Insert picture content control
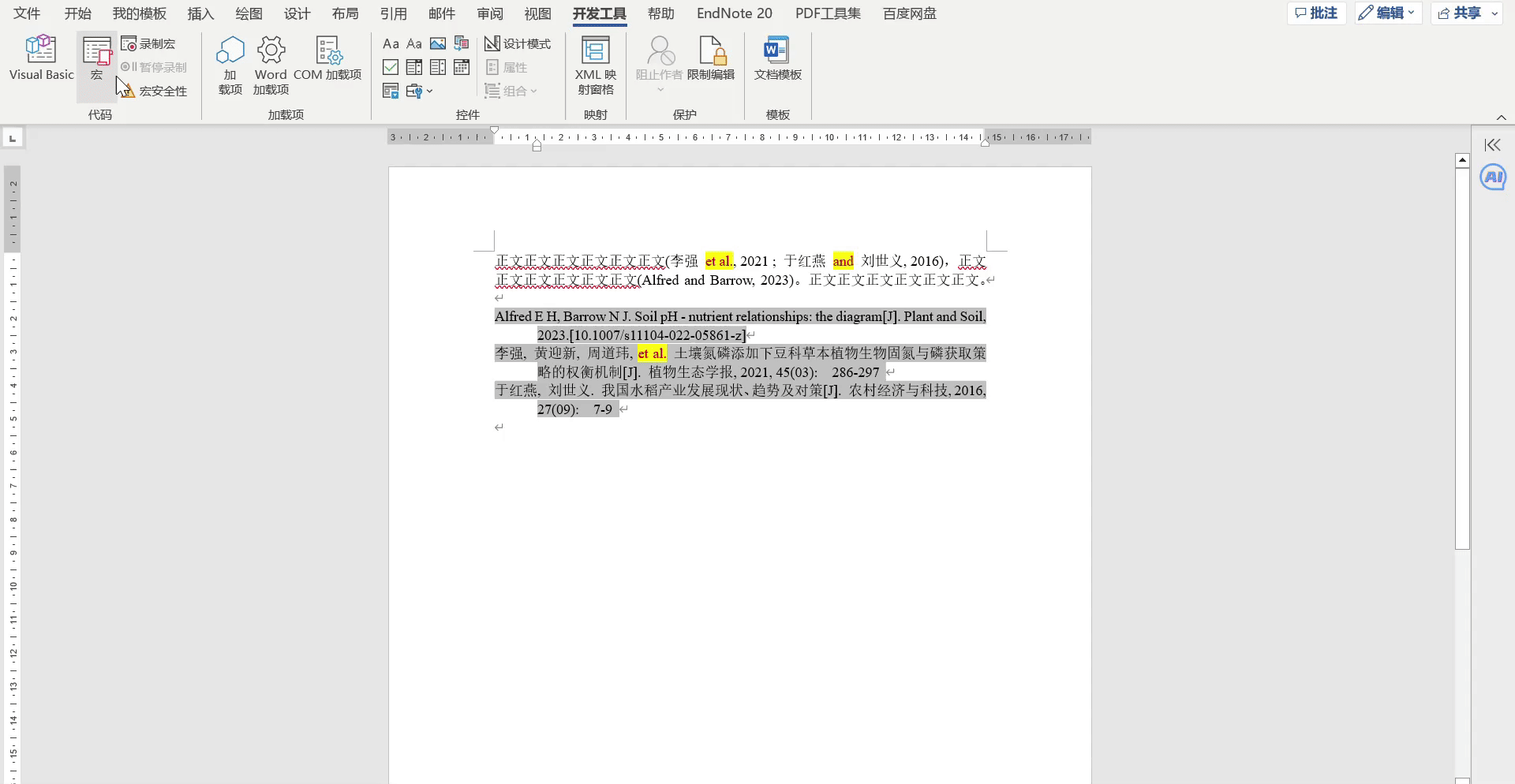The image size is (1515, 784). (x=438, y=43)
